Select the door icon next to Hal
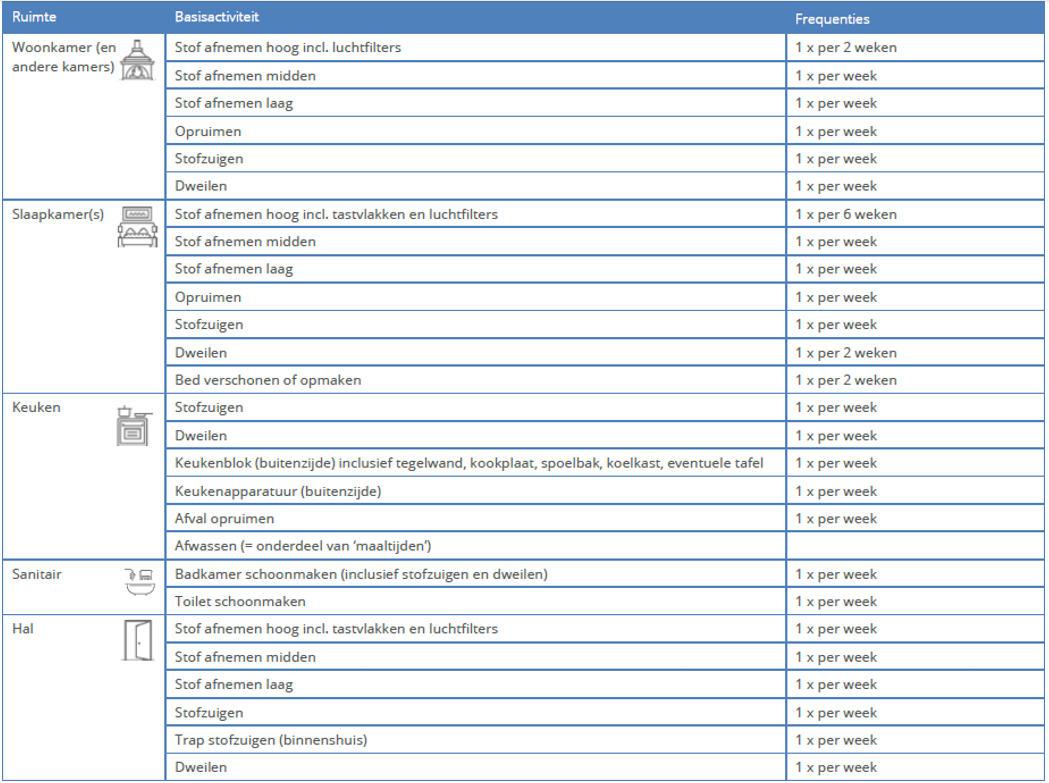 point(138,640)
